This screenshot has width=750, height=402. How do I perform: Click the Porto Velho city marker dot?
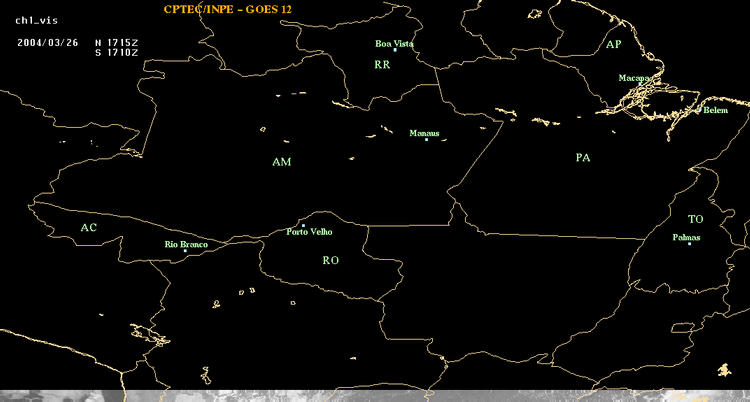pyautogui.click(x=303, y=225)
